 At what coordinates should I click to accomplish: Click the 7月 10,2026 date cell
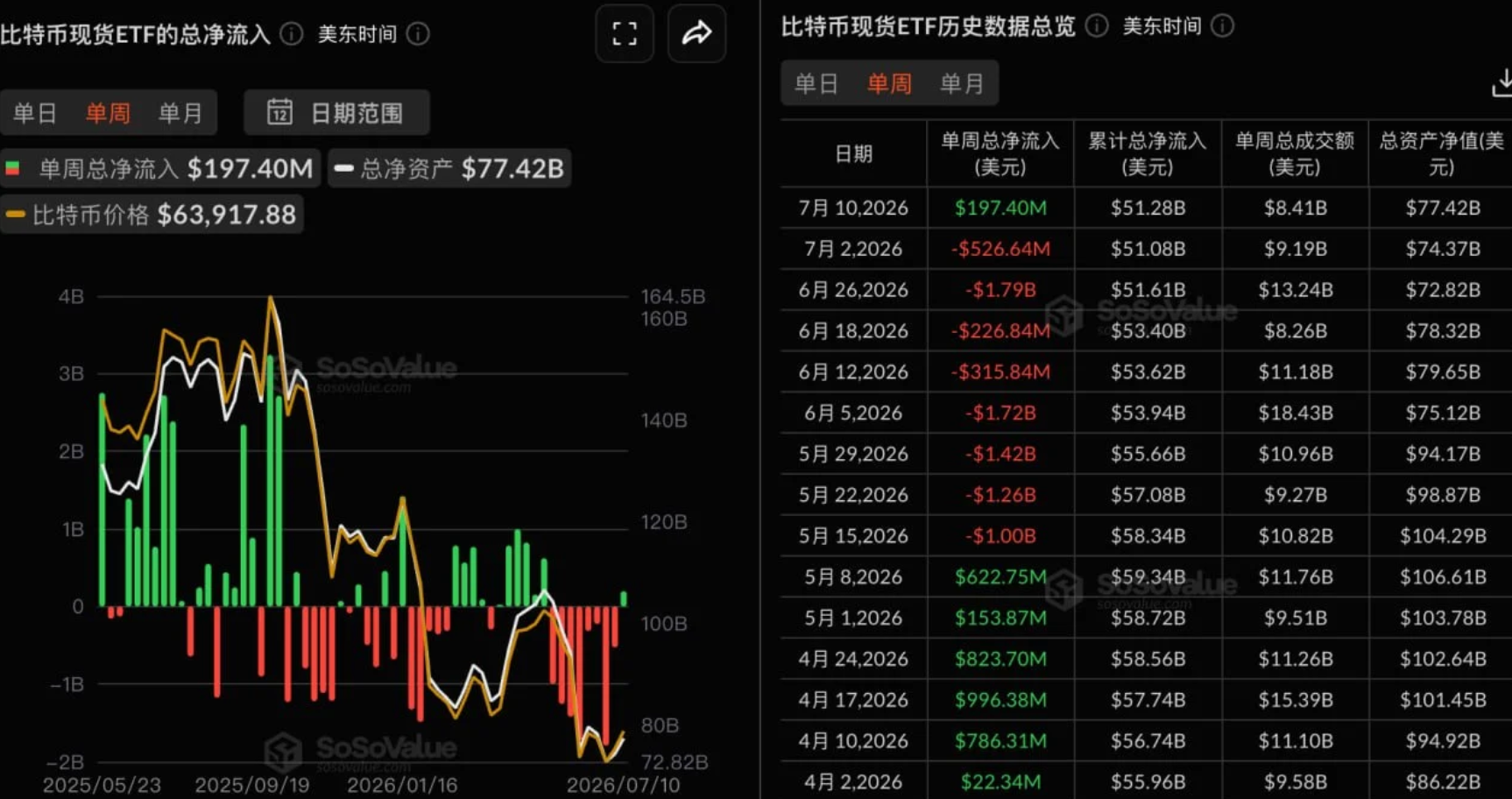853,208
